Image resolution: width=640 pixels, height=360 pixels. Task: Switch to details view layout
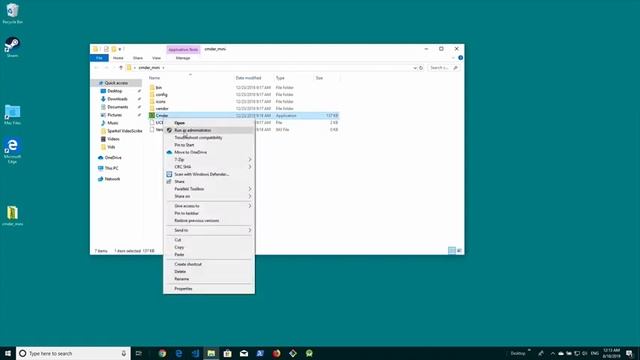(451, 251)
